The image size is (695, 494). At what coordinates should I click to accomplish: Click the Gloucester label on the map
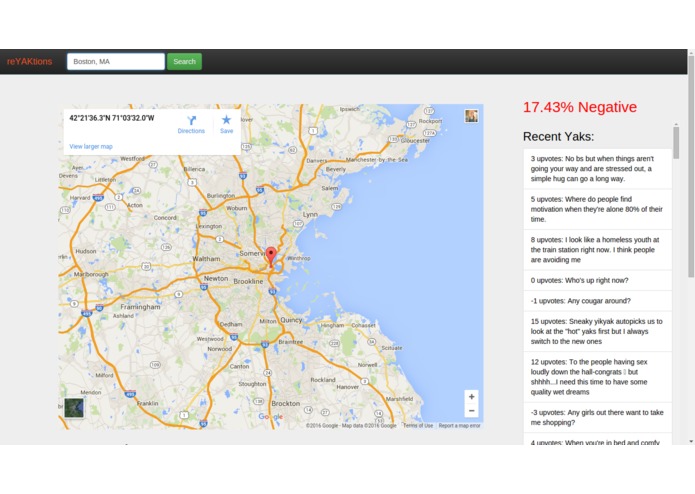coord(415,141)
